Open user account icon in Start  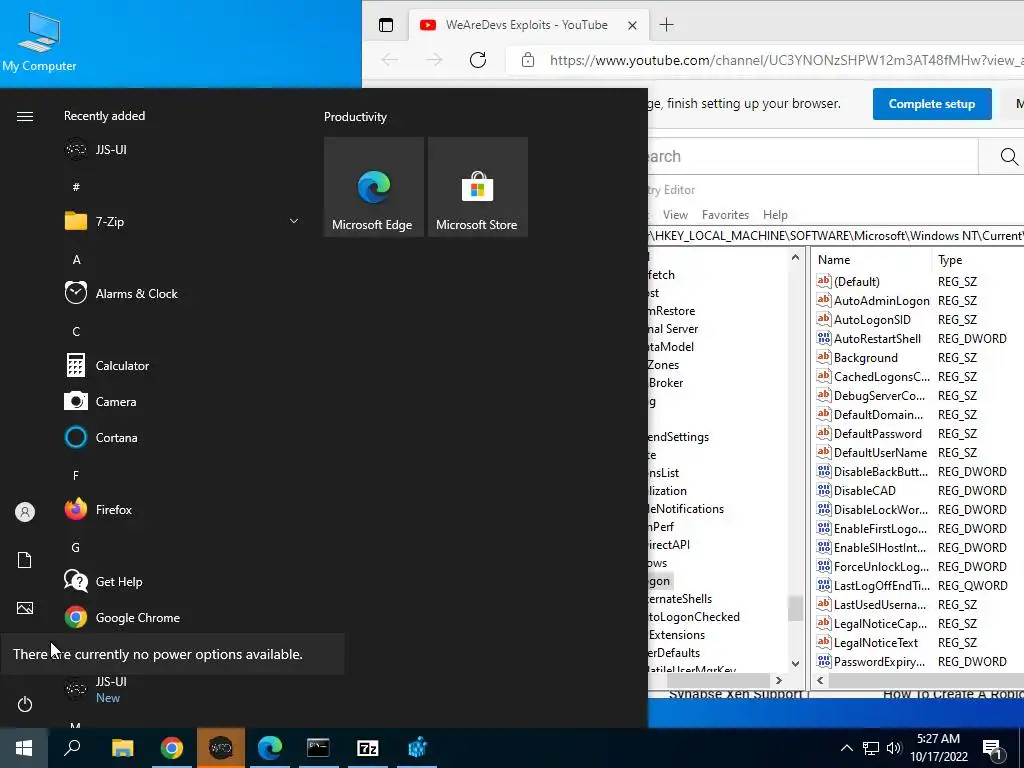[x=25, y=512]
